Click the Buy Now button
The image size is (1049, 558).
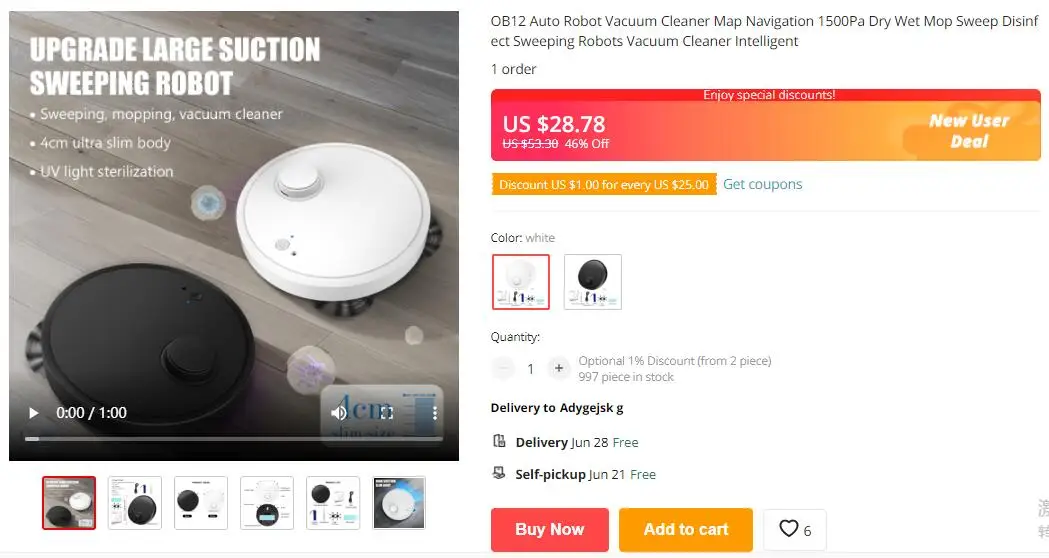(x=550, y=530)
